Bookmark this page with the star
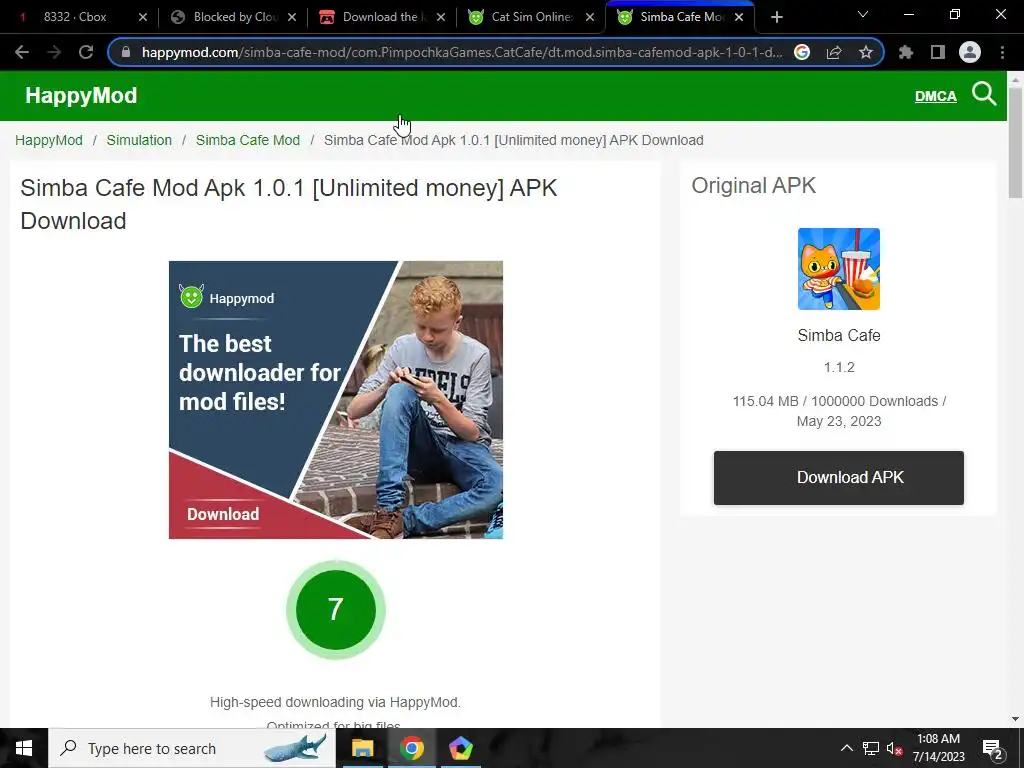The image size is (1024, 768). 865,52
